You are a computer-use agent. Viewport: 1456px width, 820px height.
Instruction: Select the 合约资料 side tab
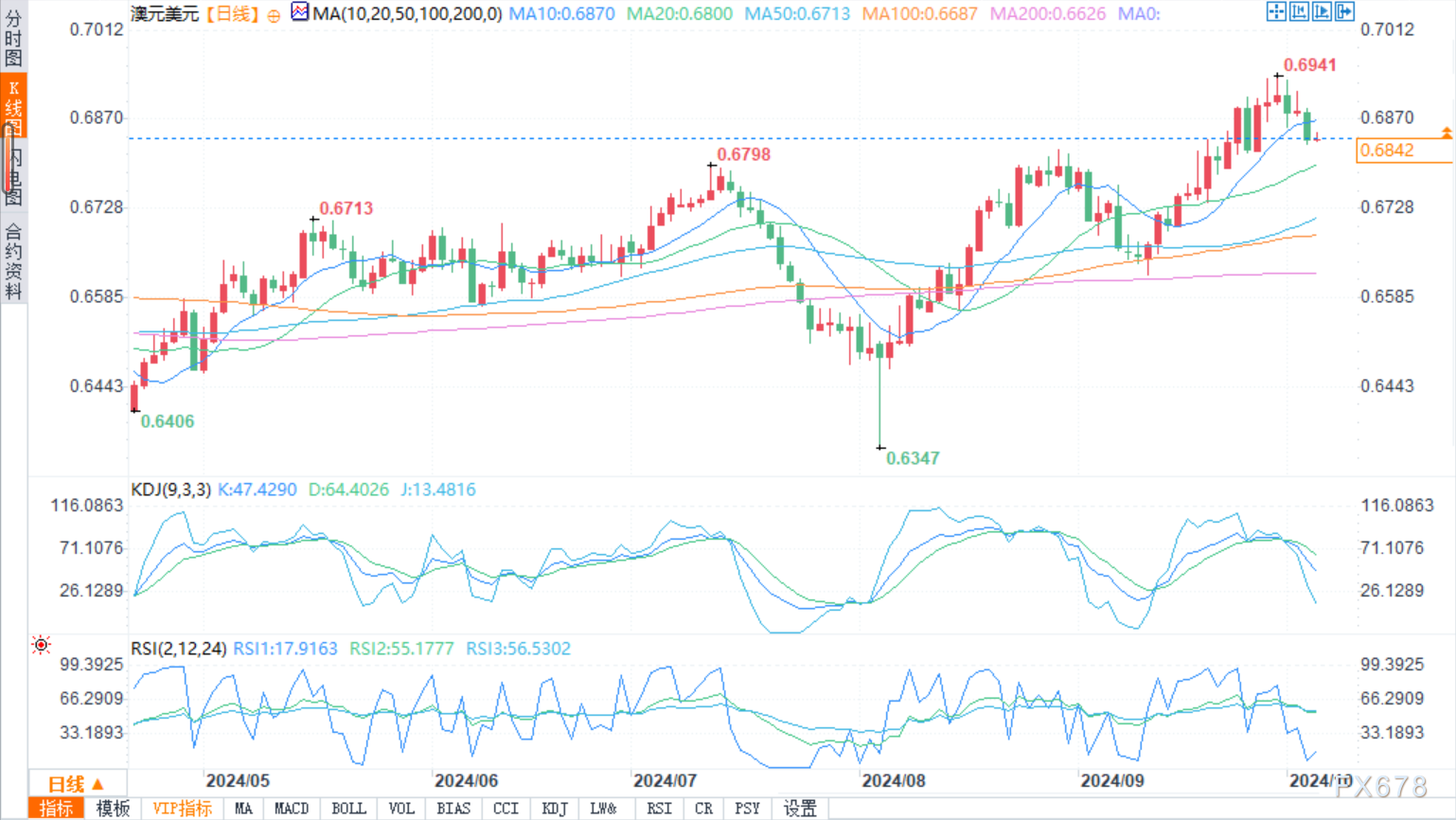point(13,261)
